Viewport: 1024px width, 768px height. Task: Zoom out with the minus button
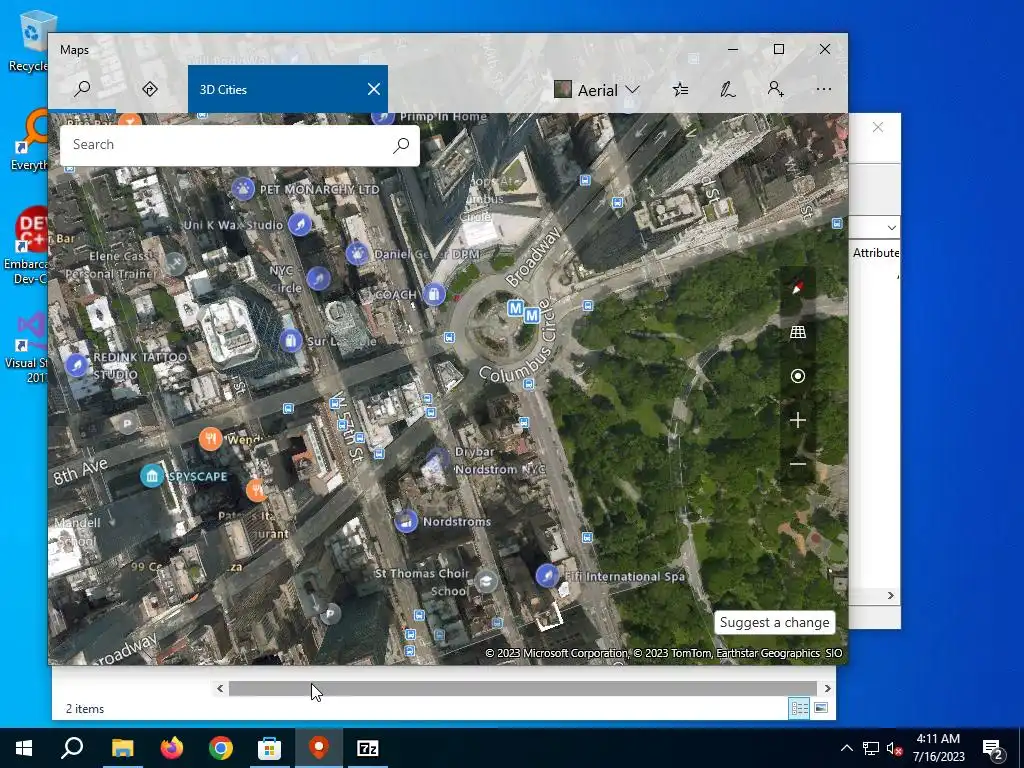pos(797,464)
